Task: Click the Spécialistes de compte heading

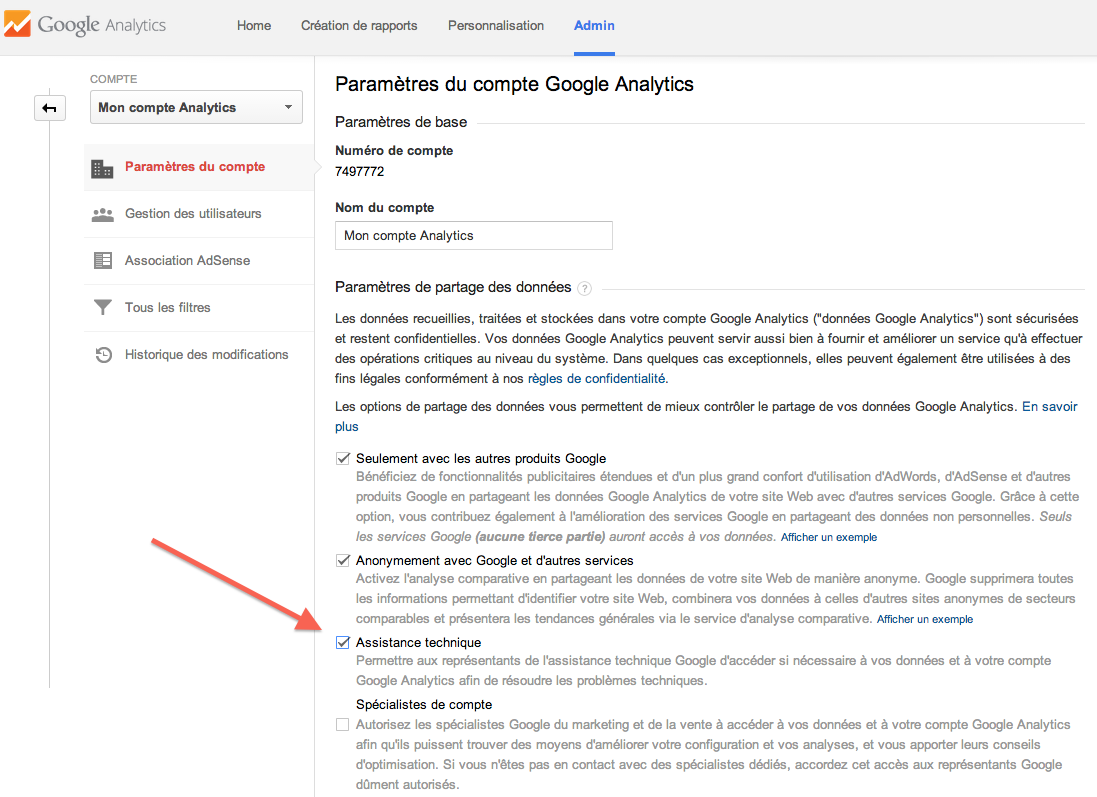Action: coord(424,705)
